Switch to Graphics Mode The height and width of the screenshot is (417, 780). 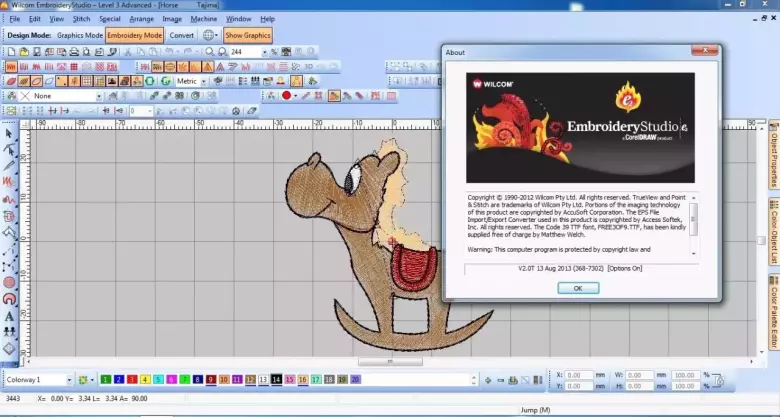point(79,35)
